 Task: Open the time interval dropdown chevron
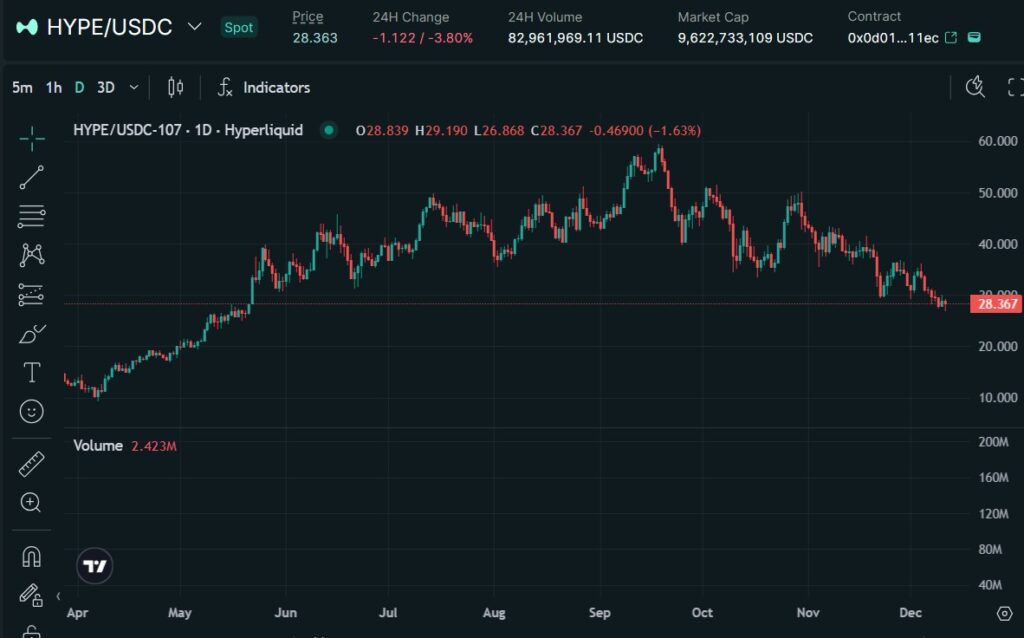134,88
